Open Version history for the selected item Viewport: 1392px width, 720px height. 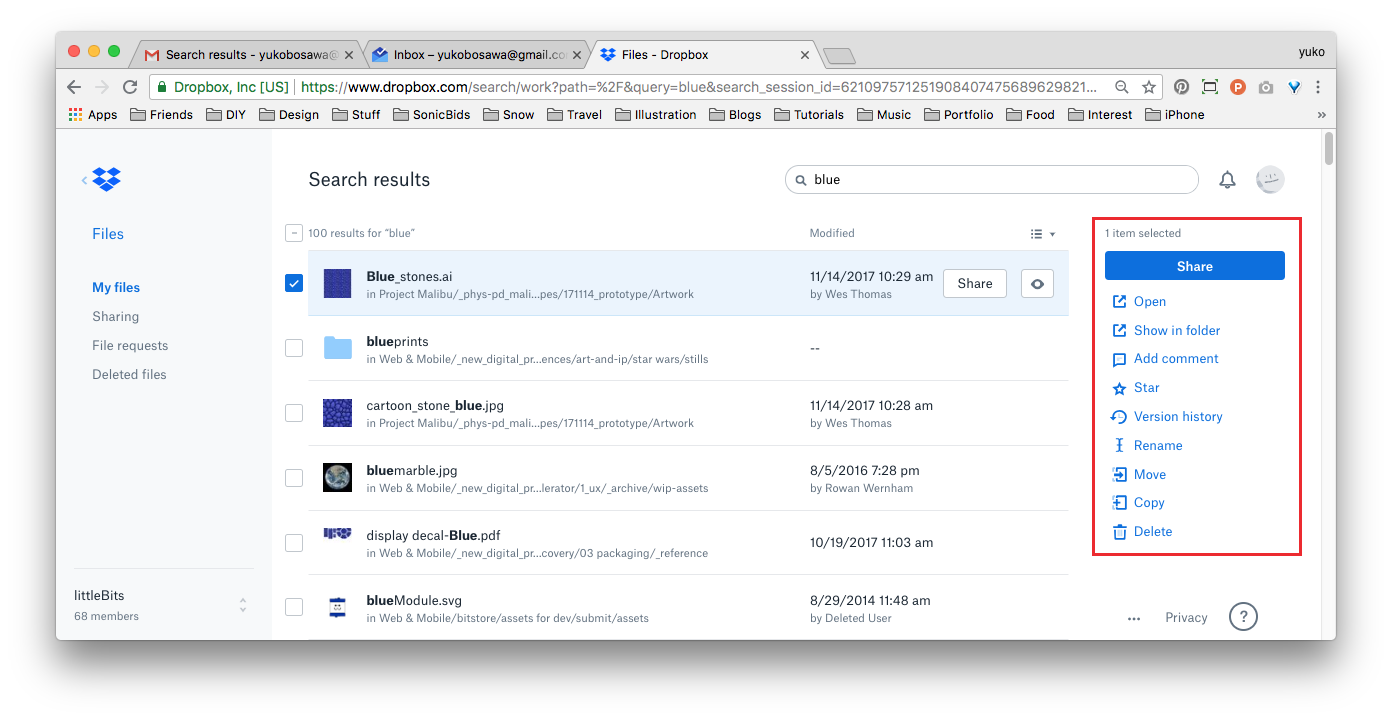(x=1178, y=416)
